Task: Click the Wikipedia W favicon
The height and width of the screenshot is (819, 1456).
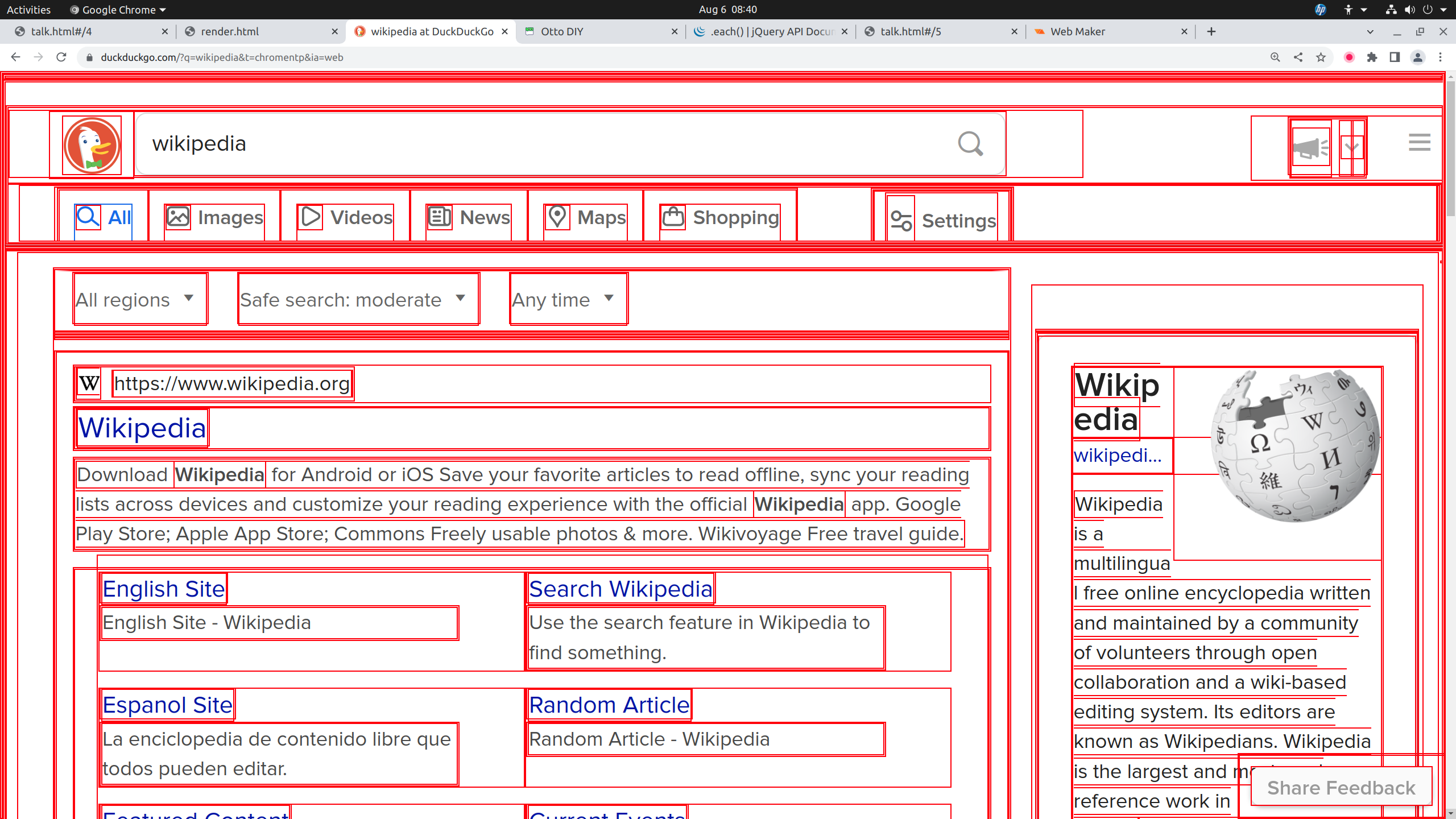Action: [x=89, y=383]
